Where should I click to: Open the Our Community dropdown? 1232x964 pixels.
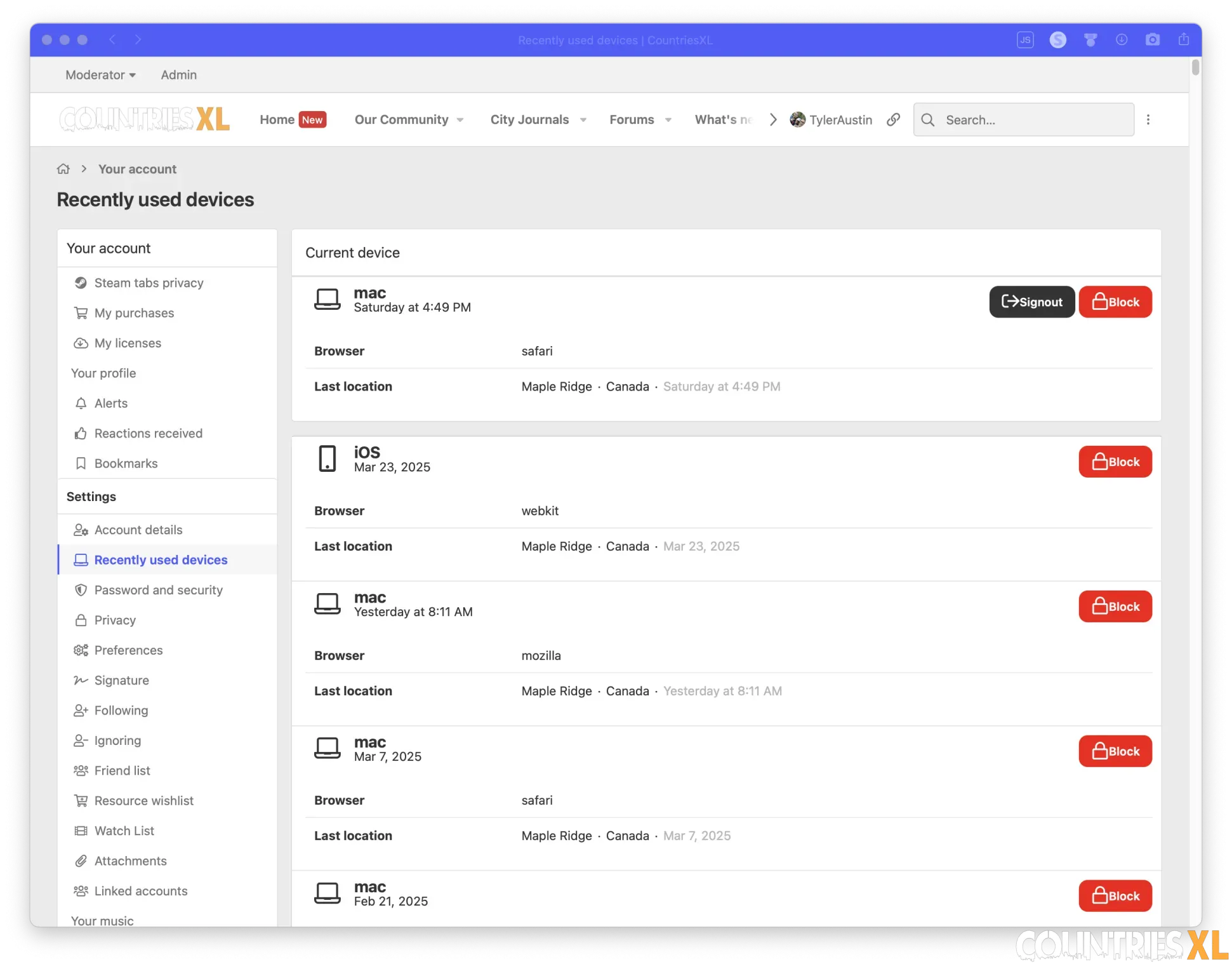coord(409,119)
